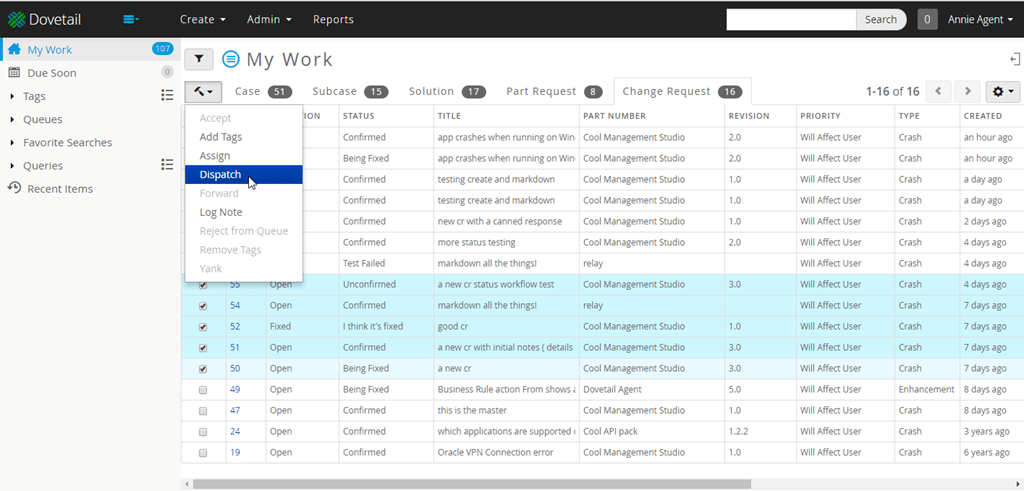1024x491 pixels.
Task: Switch to the Part Request tab
Action: pyautogui.click(x=554, y=91)
